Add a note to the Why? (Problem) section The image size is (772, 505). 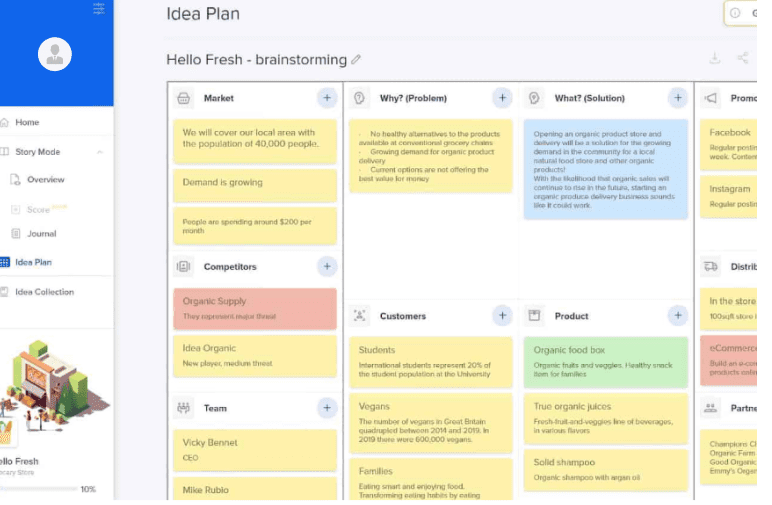tap(502, 98)
